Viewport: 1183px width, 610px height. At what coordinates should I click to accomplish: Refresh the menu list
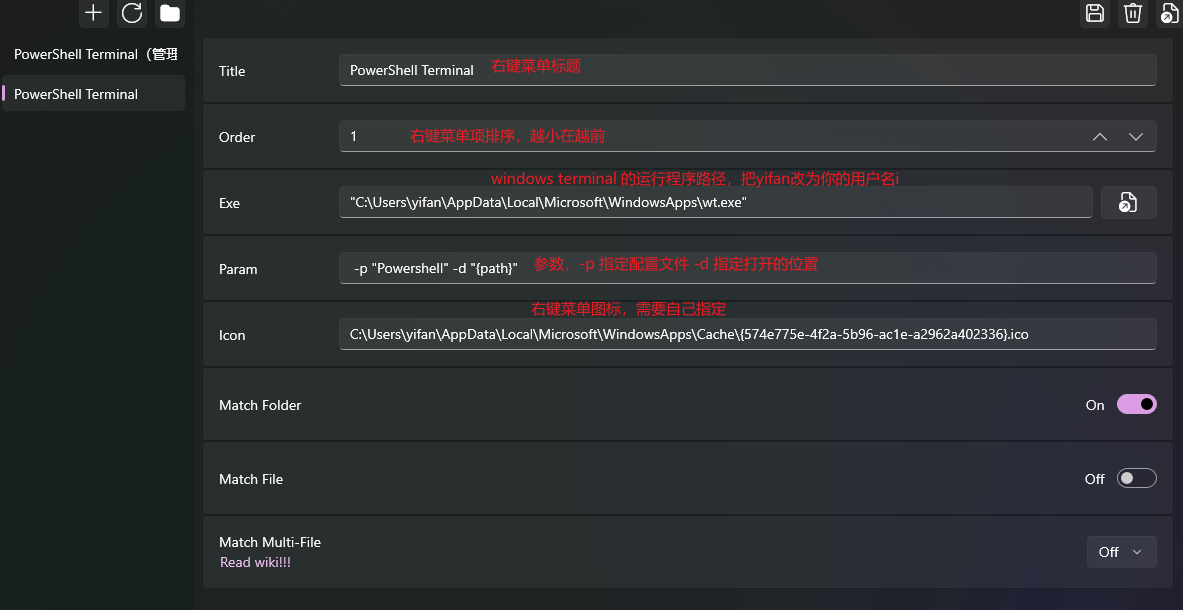132,13
